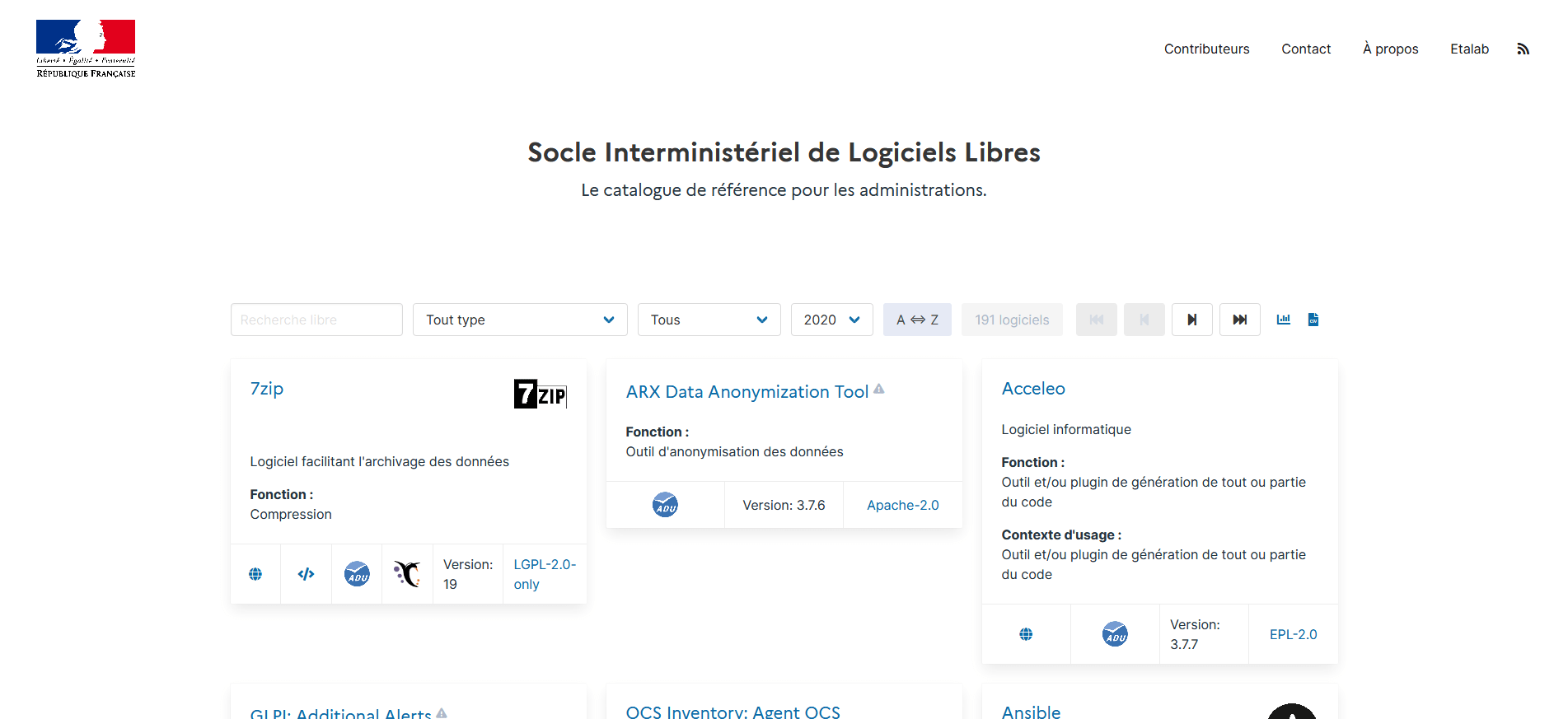Open the 7zip website globe icon
Image resolution: width=1568 pixels, height=719 pixels.
coord(255,574)
